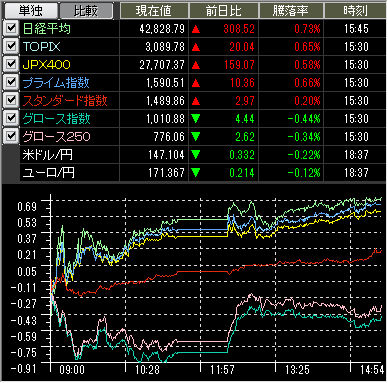Click the 日経平均 time 15:45
The height and width of the screenshot is (383, 388).
(356, 29)
